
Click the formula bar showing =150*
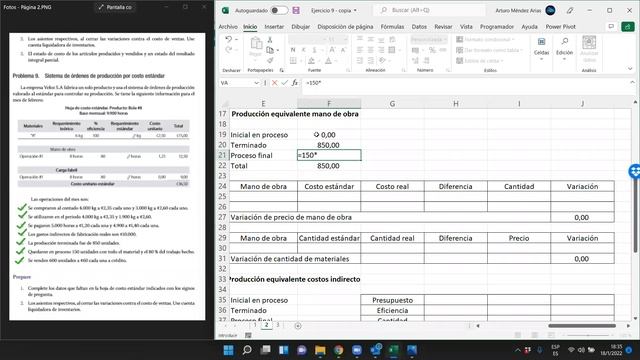tap(465, 83)
